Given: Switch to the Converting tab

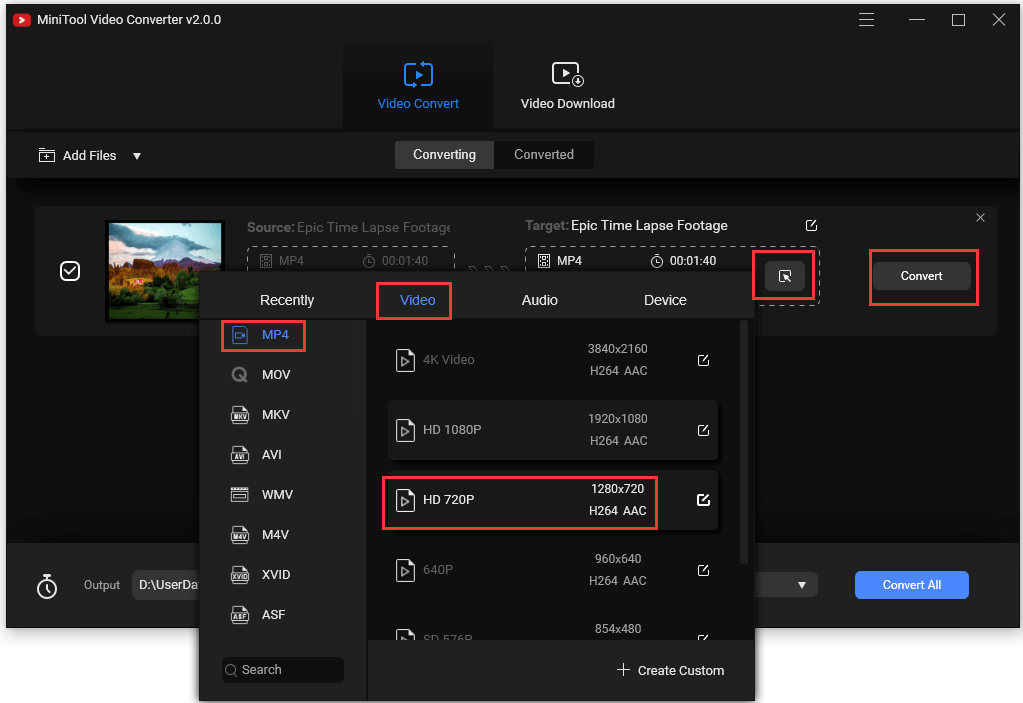Looking at the screenshot, I should coord(444,155).
